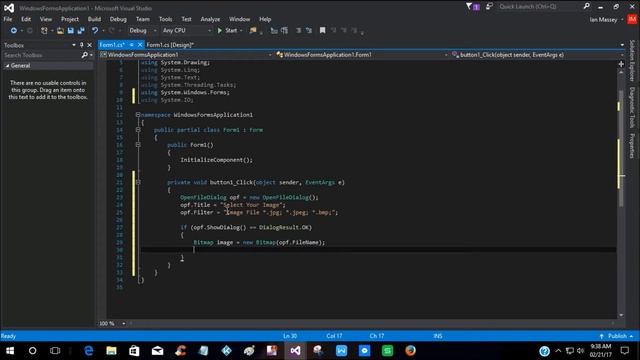Click the Start debugging button

(x=227, y=31)
